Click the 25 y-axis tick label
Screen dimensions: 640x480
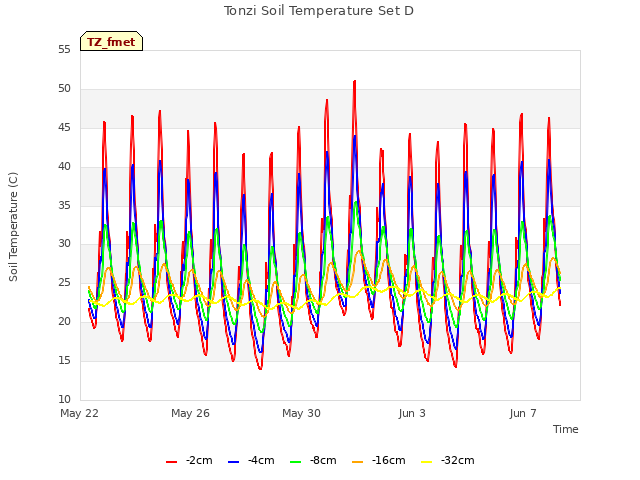pos(64,282)
